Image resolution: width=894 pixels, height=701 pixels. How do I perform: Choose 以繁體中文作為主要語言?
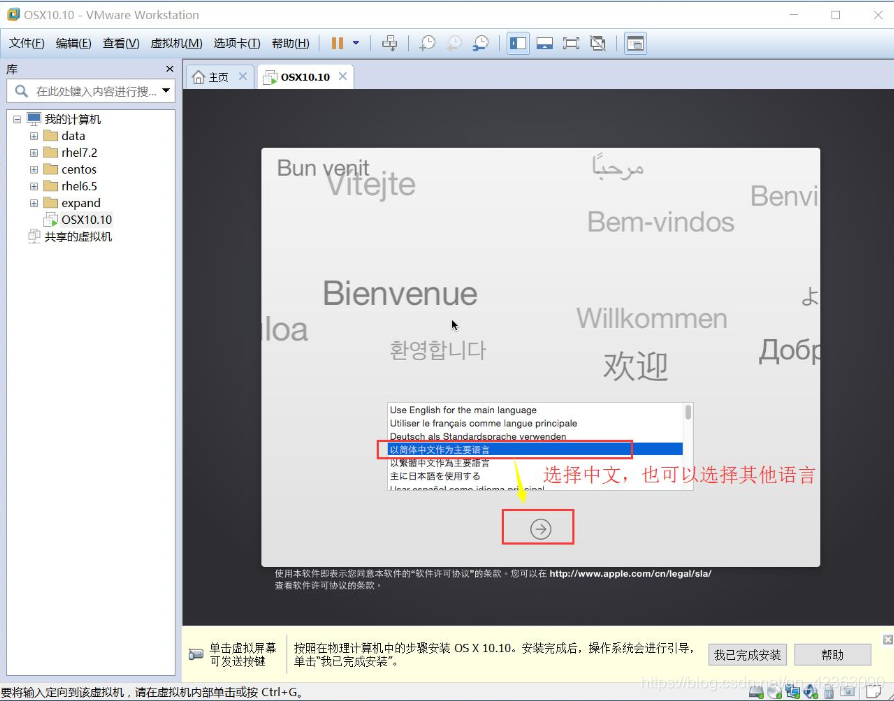click(x=536, y=463)
